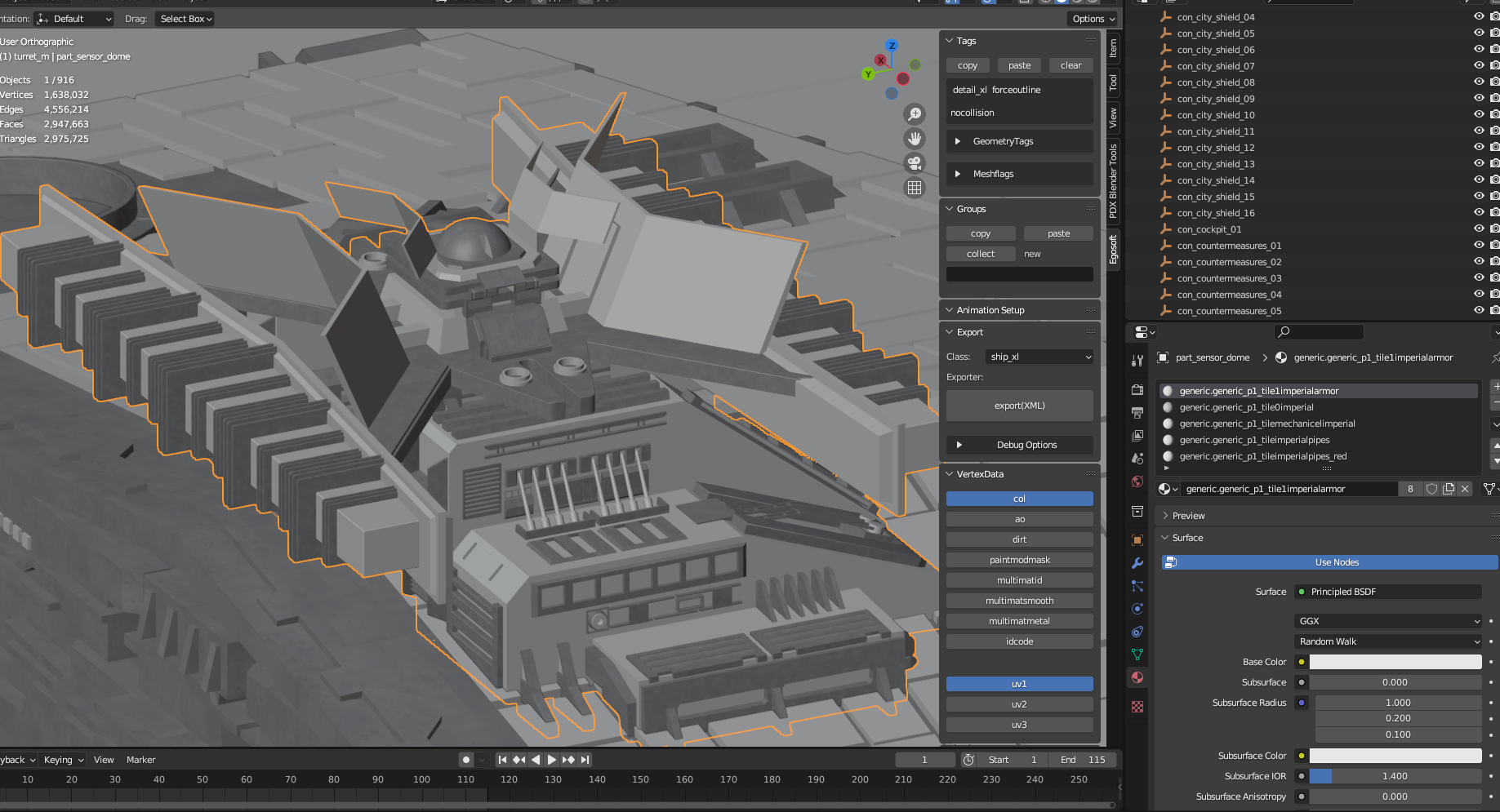The image size is (1500, 812).
Task: Click the viewport zoom magnifier icon
Action: [915, 114]
